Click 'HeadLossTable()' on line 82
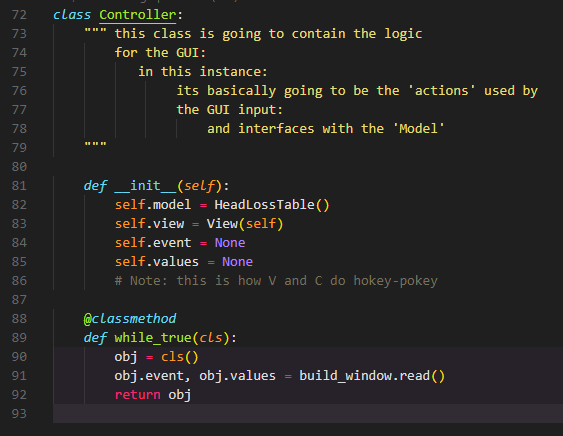 click(x=272, y=205)
